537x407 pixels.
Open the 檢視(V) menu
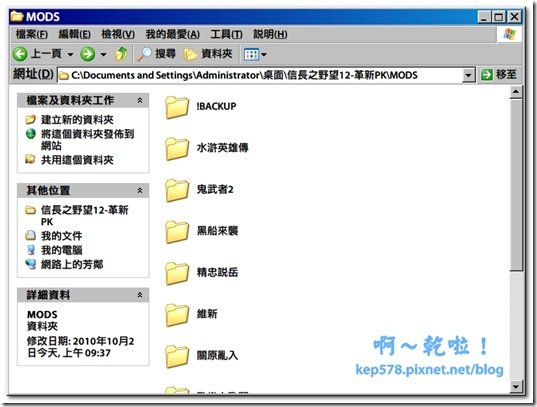click(118, 34)
